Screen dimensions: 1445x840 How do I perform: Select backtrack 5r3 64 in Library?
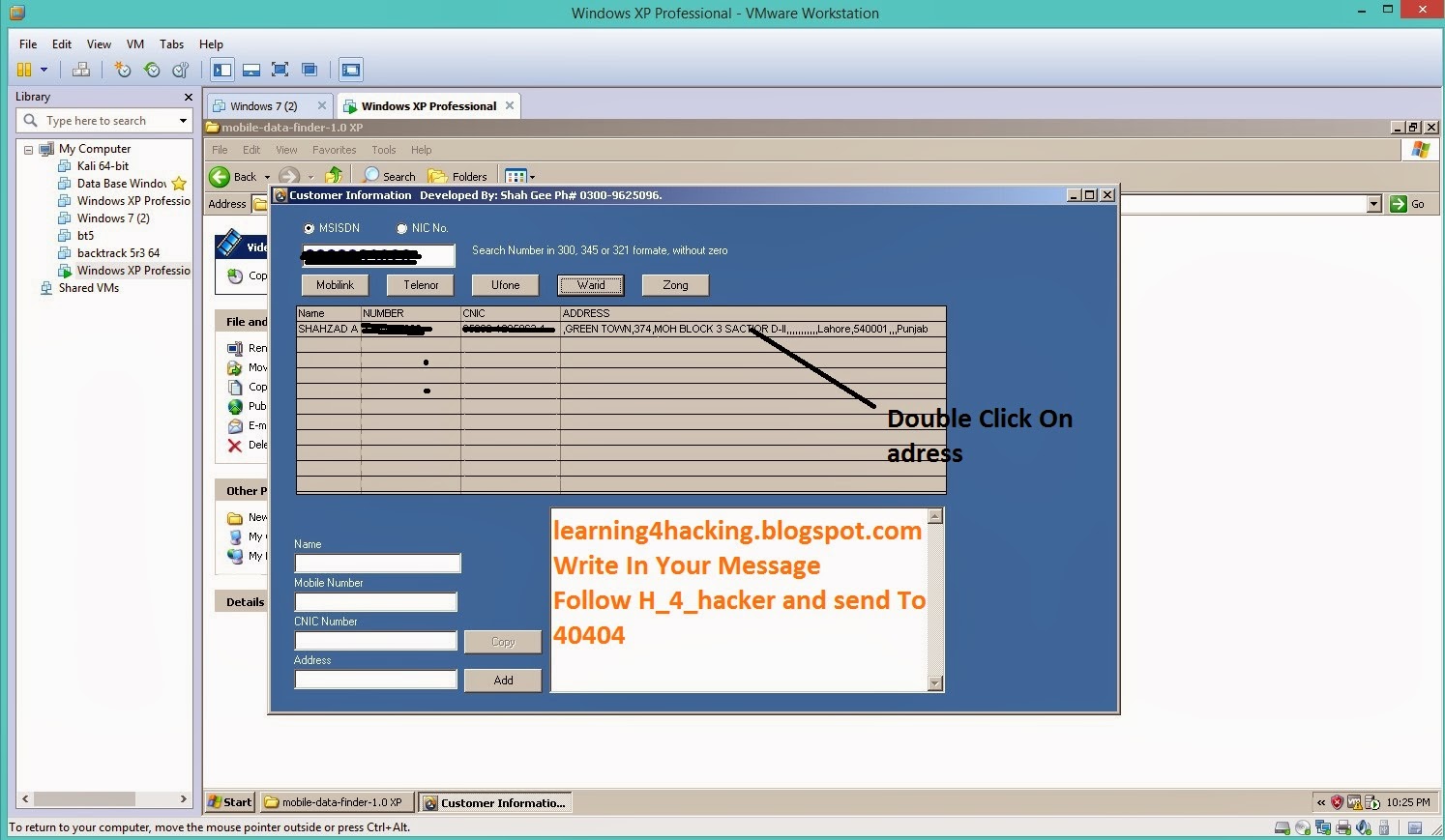(x=118, y=253)
